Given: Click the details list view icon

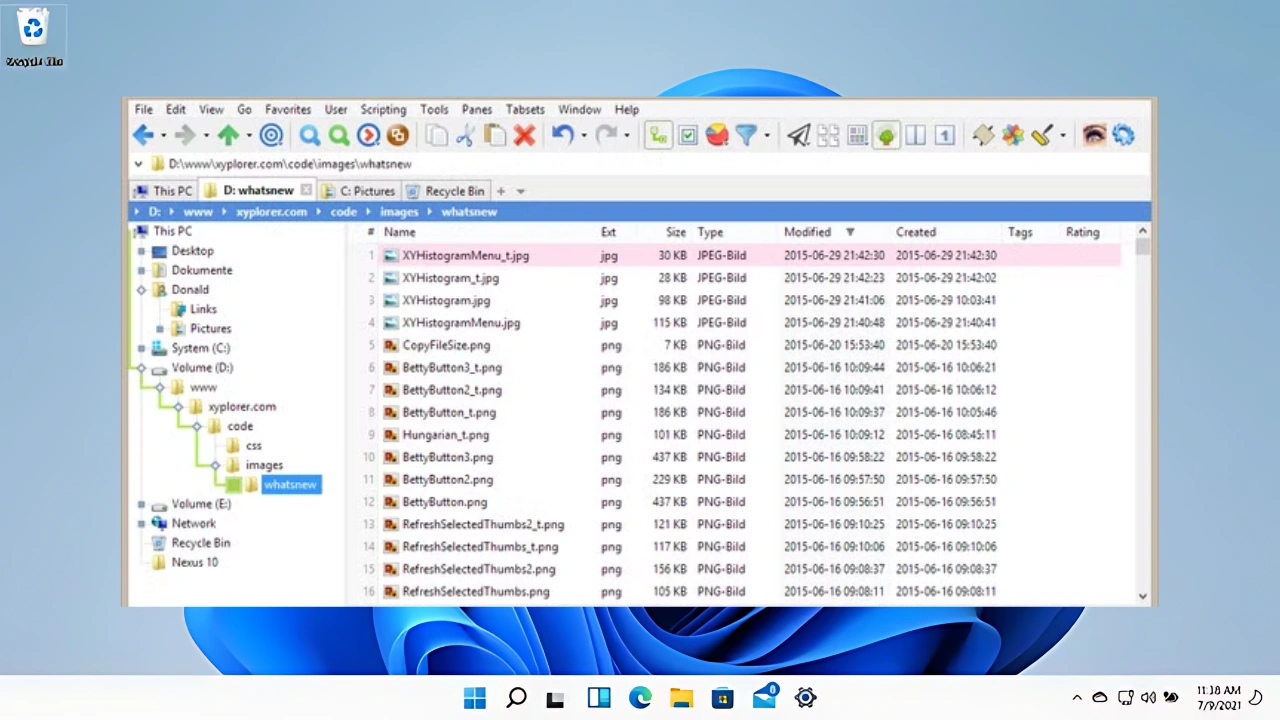Looking at the screenshot, I should [857, 135].
